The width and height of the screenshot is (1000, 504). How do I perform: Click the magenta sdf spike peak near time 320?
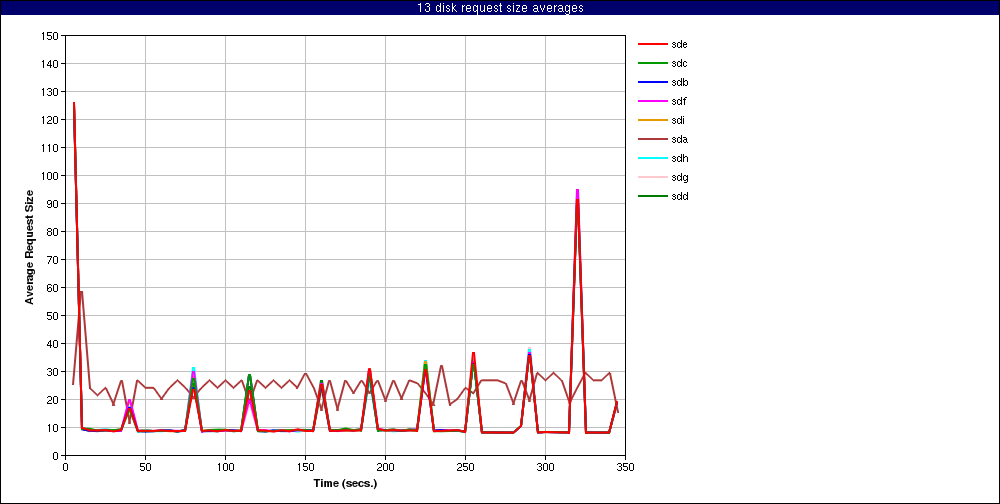coord(577,190)
